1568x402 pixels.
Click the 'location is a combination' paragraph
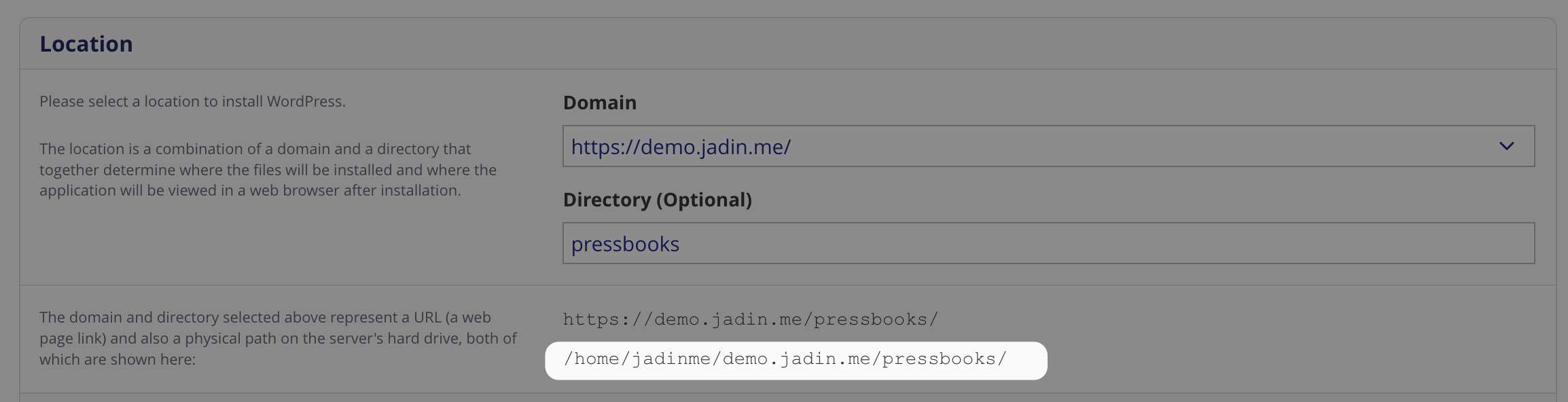point(268,170)
